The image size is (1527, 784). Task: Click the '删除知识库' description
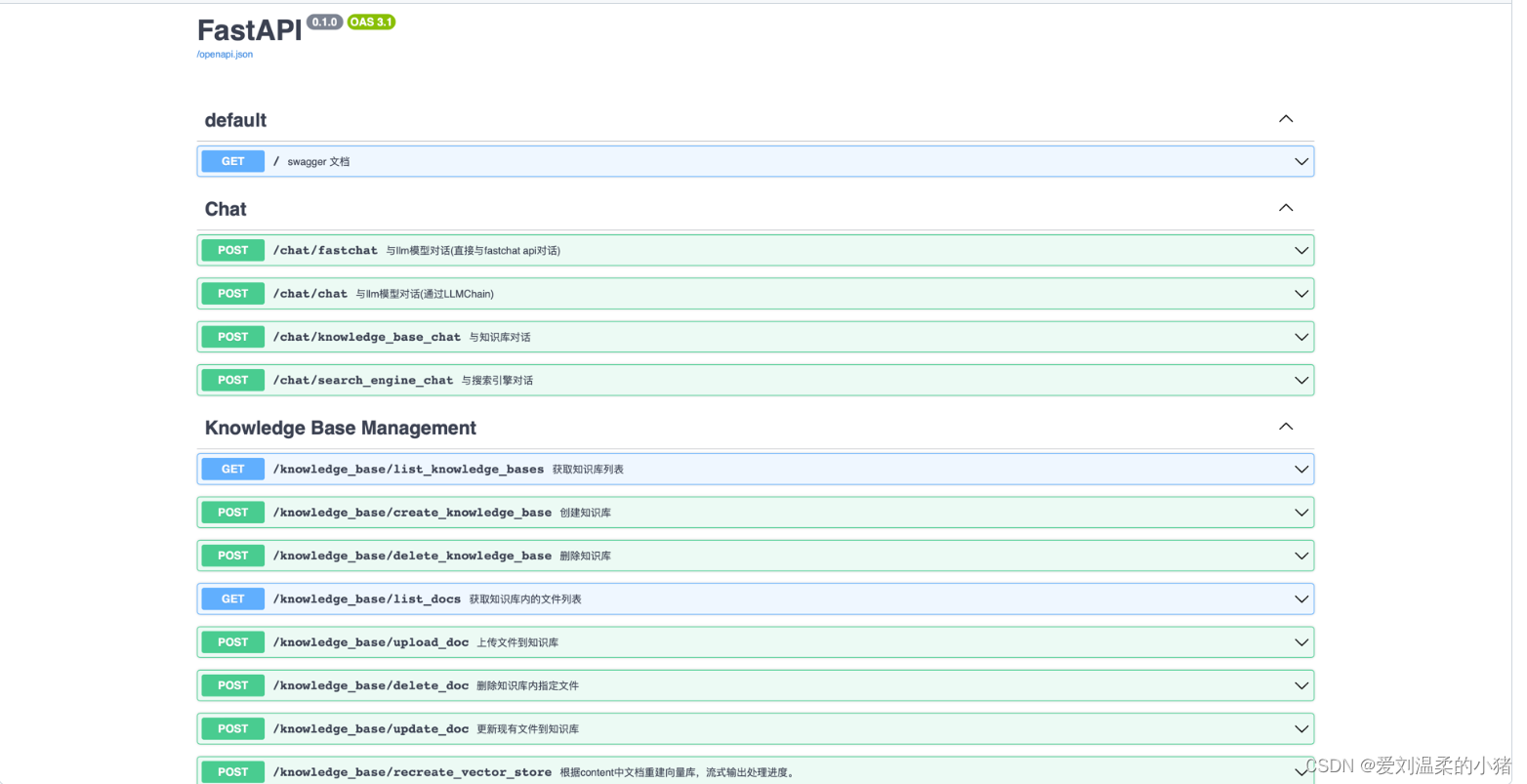(586, 556)
